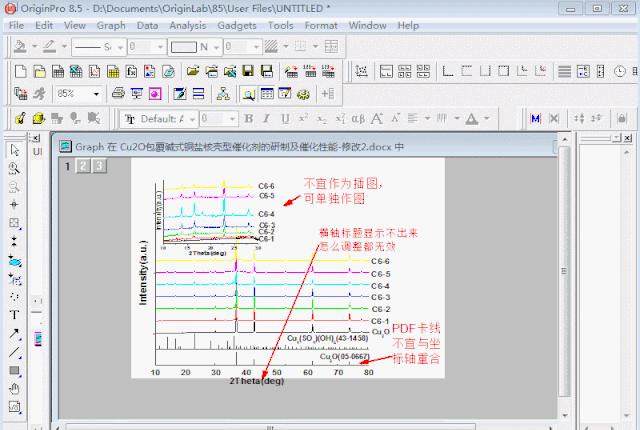Select the Rectangle tool

coord(15,370)
